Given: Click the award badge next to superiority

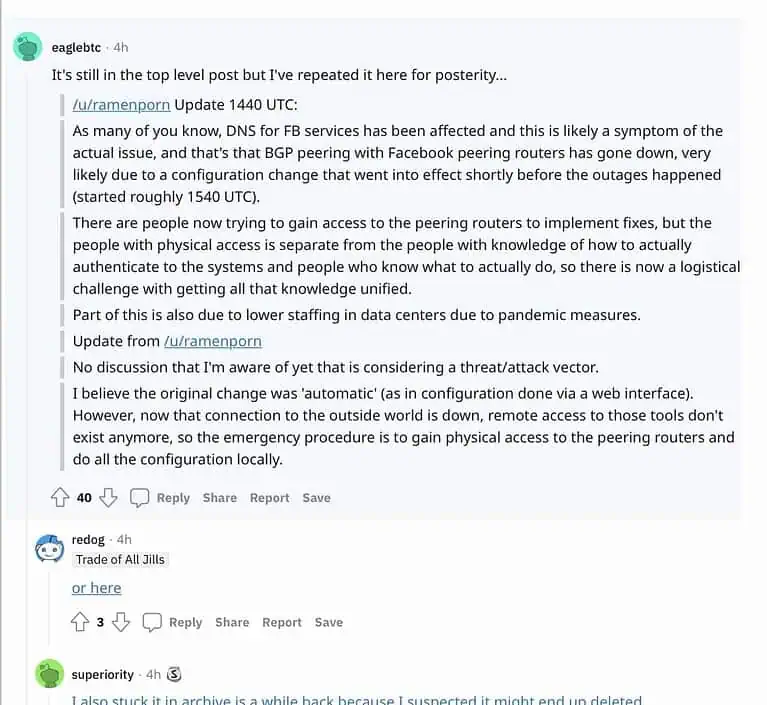Looking at the screenshot, I should click(x=173, y=674).
